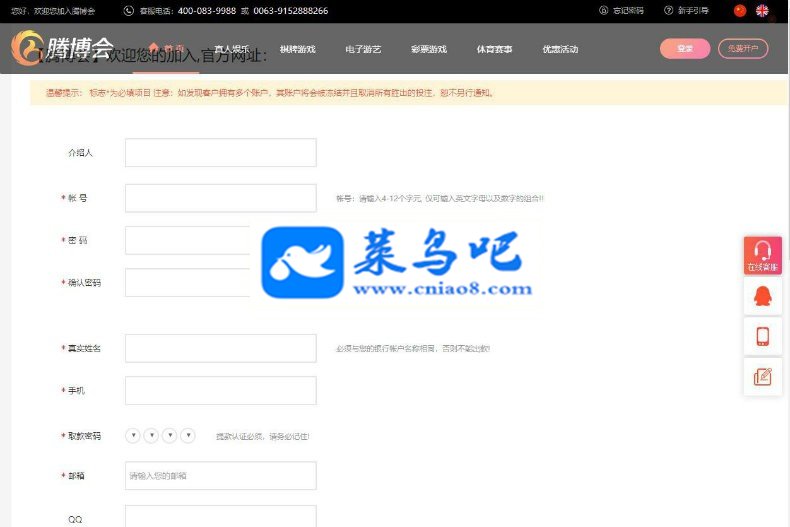Open first 取款密码 digit dropdown
Viewport: 790px width, 527px height.
(x=133, y=435)
